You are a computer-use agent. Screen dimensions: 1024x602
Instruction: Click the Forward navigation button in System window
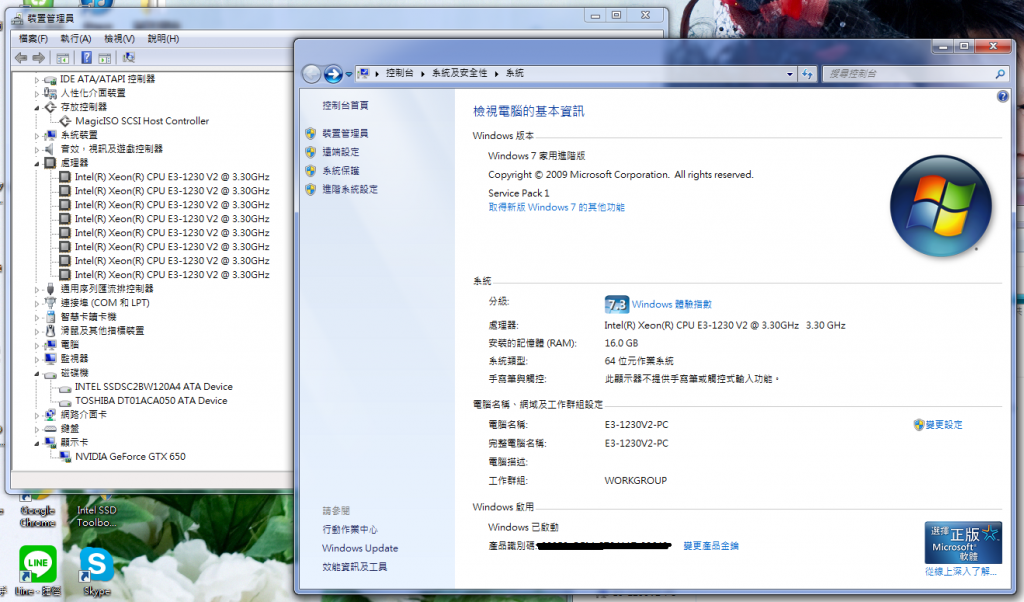[x=333, y=74]
